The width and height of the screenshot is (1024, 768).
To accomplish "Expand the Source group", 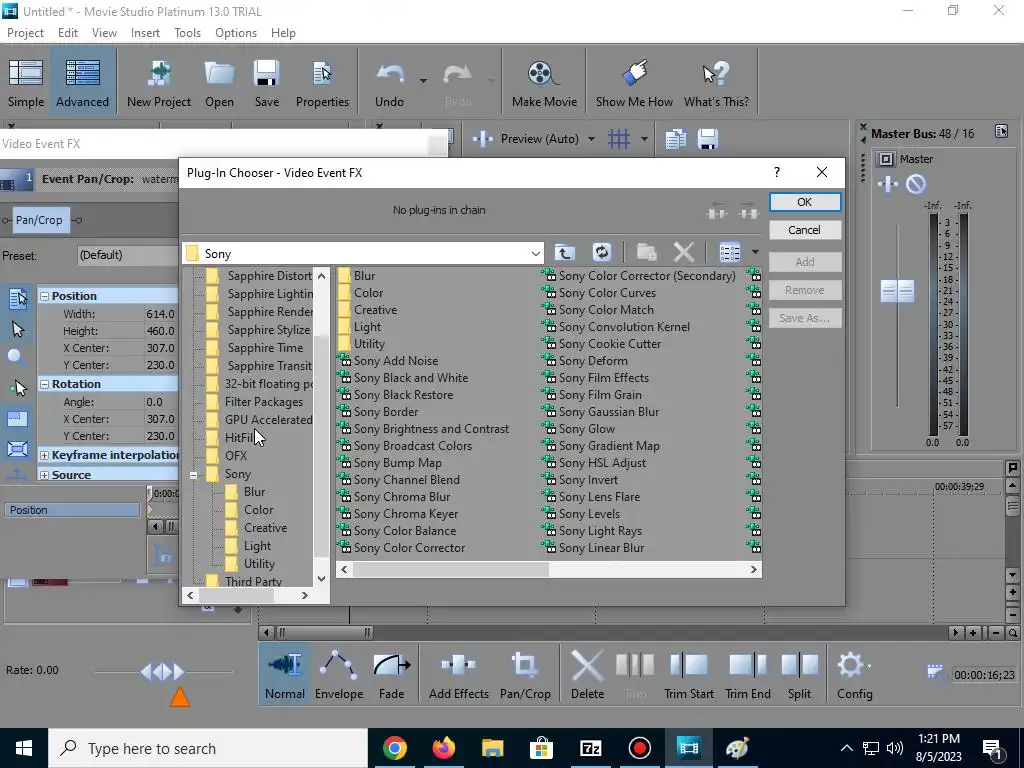I will [x=44, y=475].
